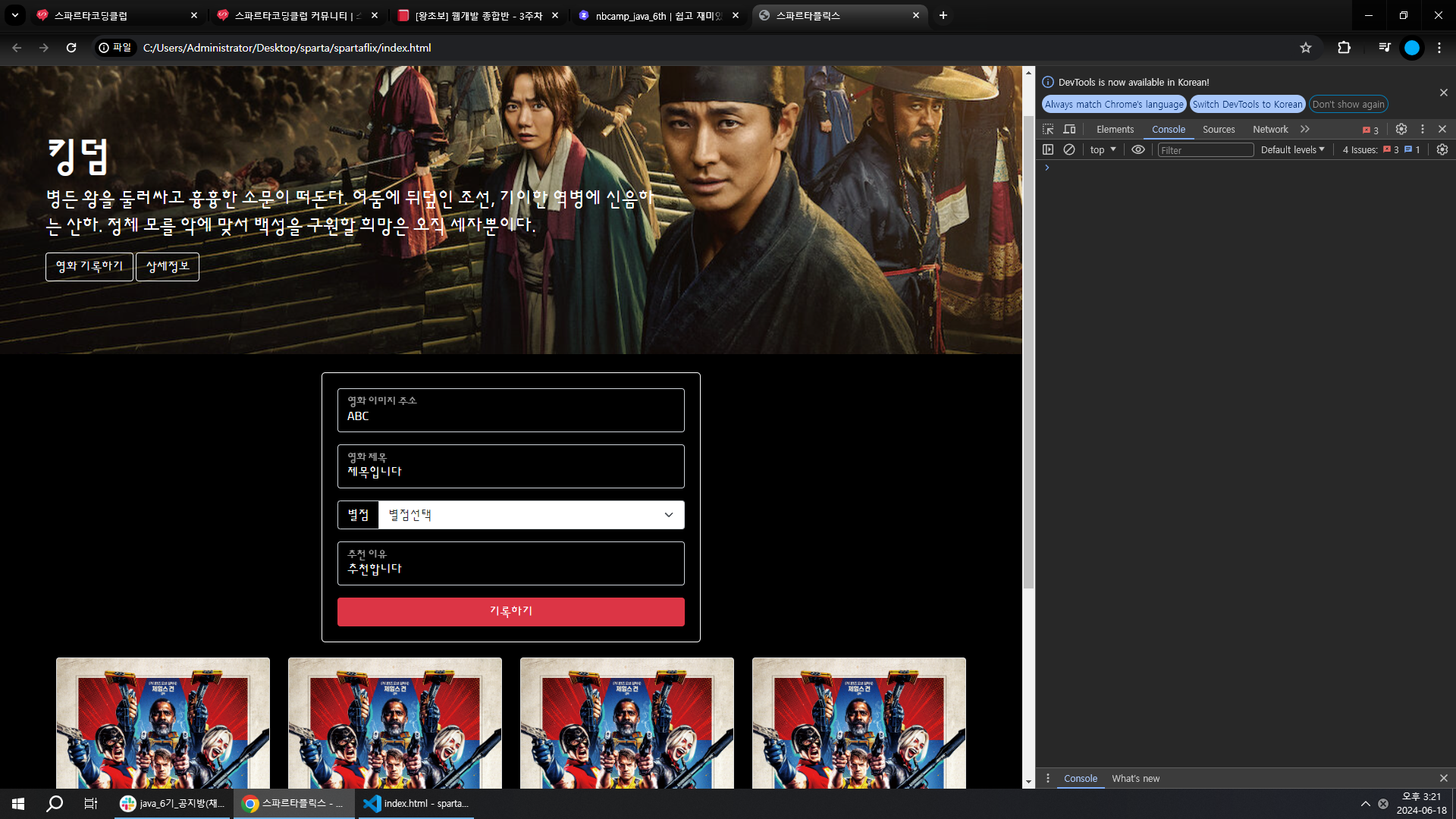
Task: Switch to the Network panel tab
Action: tap(1270, 130)
